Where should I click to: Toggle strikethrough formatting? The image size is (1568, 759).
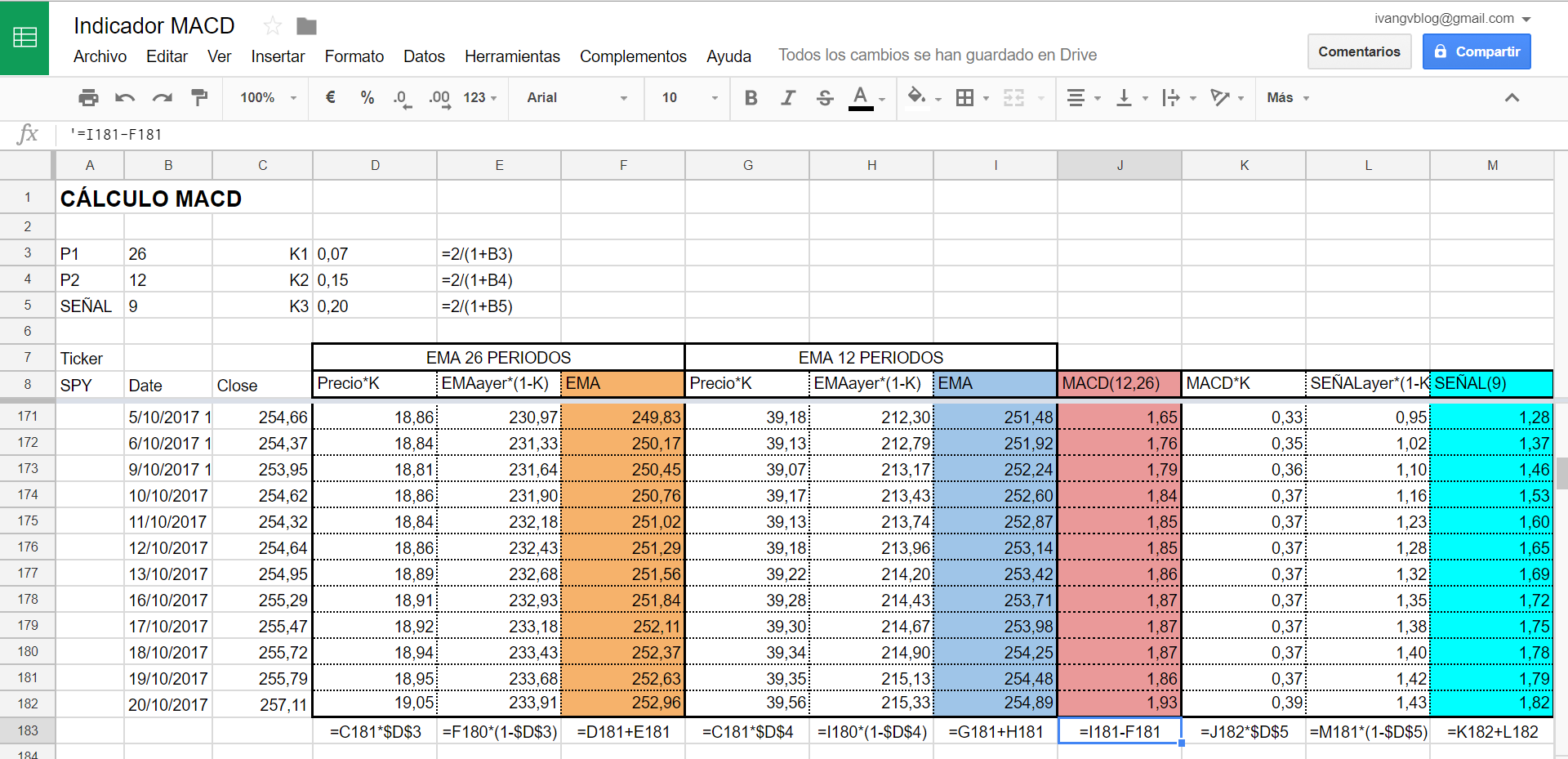click(825, 98)
